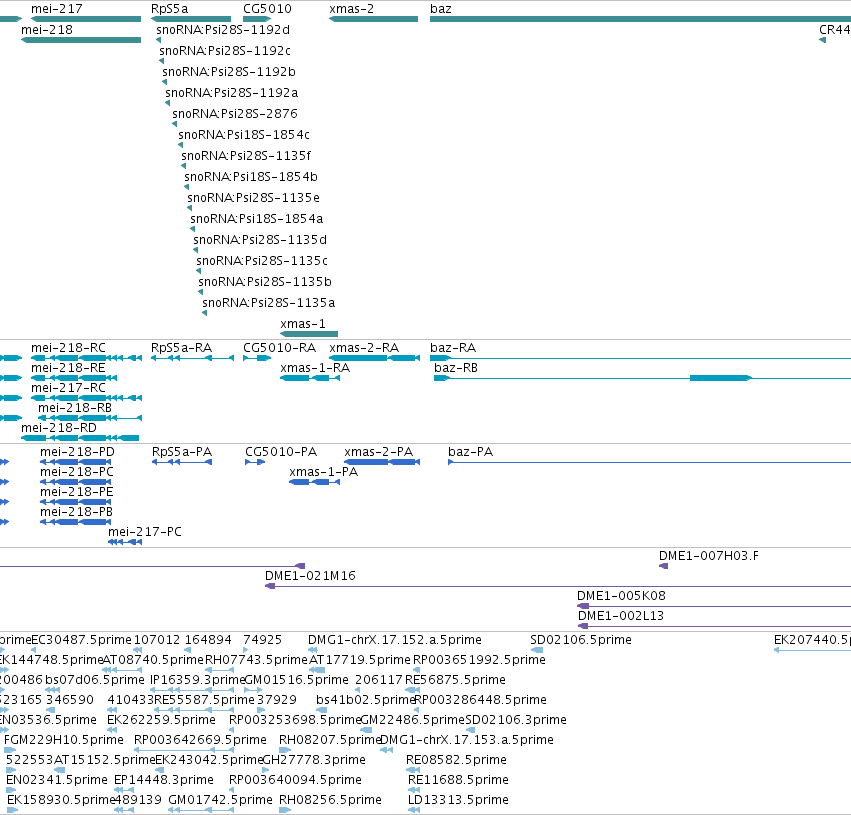The height and width of the screenshot is (815, 851).
Task: Select snoRNA:Psi28S-1135a label
Action: (269, 303)
